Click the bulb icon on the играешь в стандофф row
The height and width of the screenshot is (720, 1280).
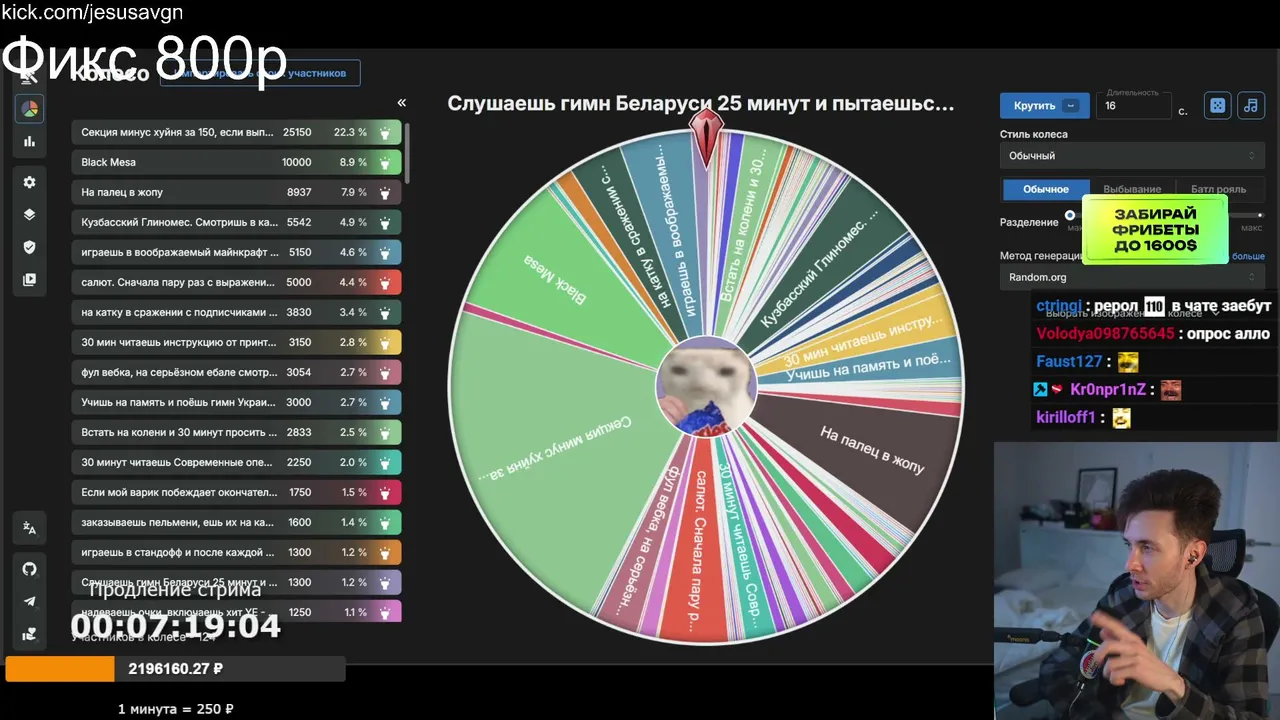tap(385, 552)
